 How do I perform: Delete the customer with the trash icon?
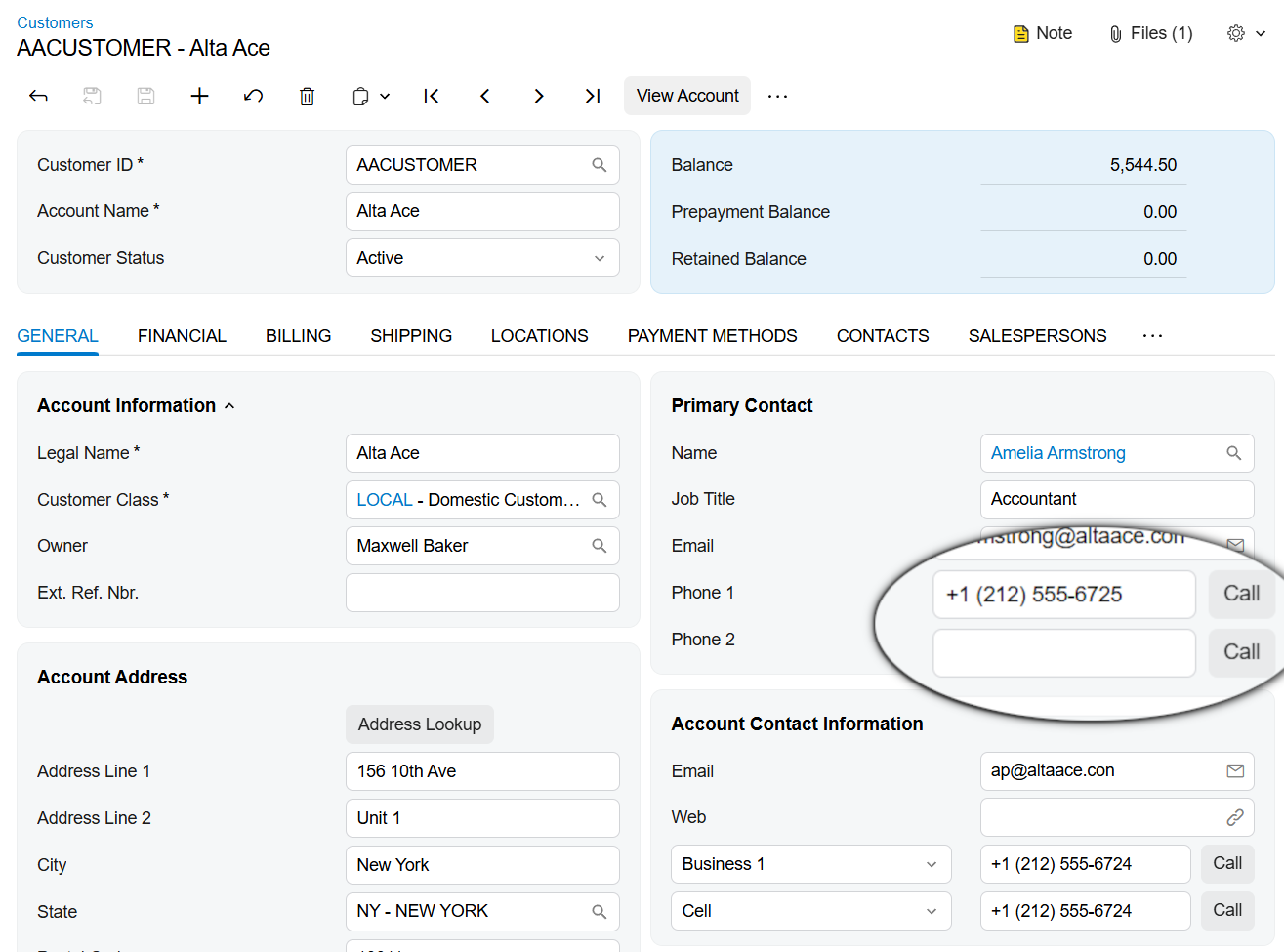pyautogui.click(x=307, y=96)
